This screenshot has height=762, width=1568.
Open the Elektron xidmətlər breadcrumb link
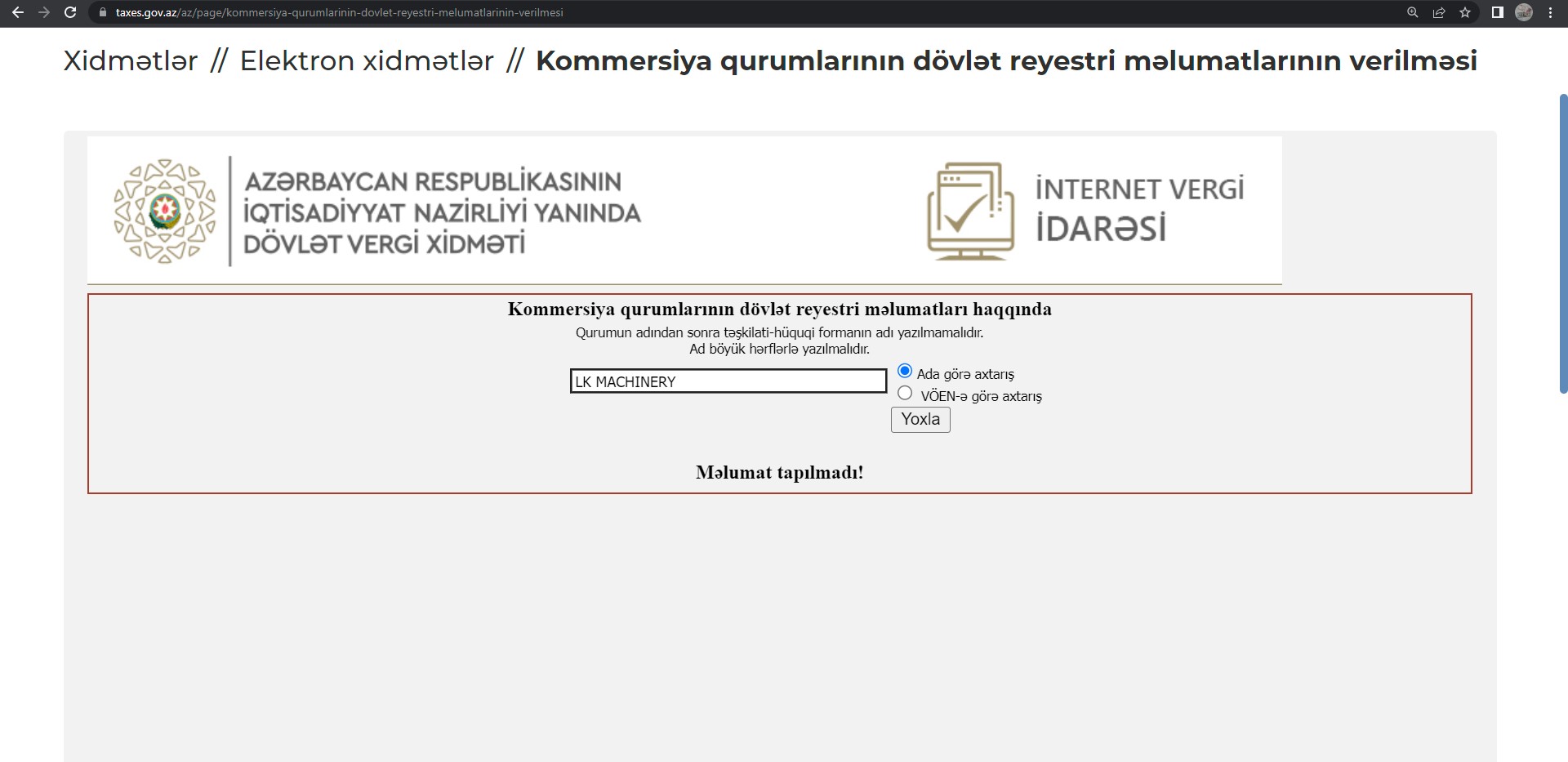(367, 61)
